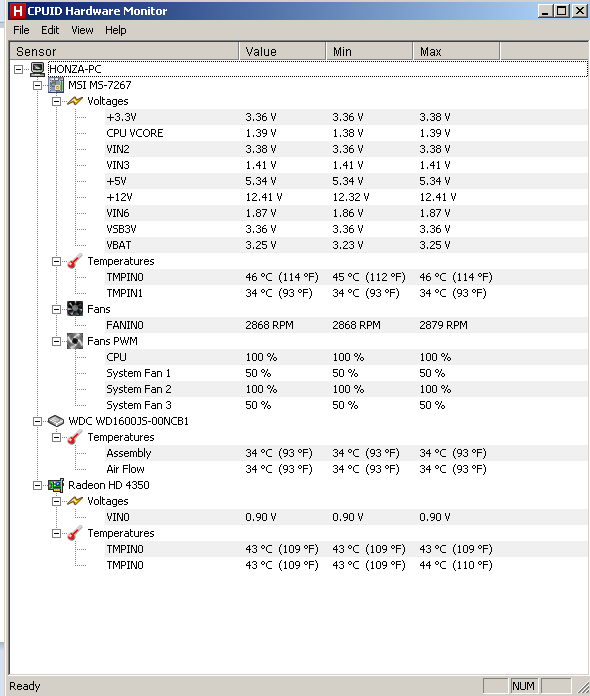Select the +5V voltage row
Screen dimensions: 590x696
pos(346,181)
